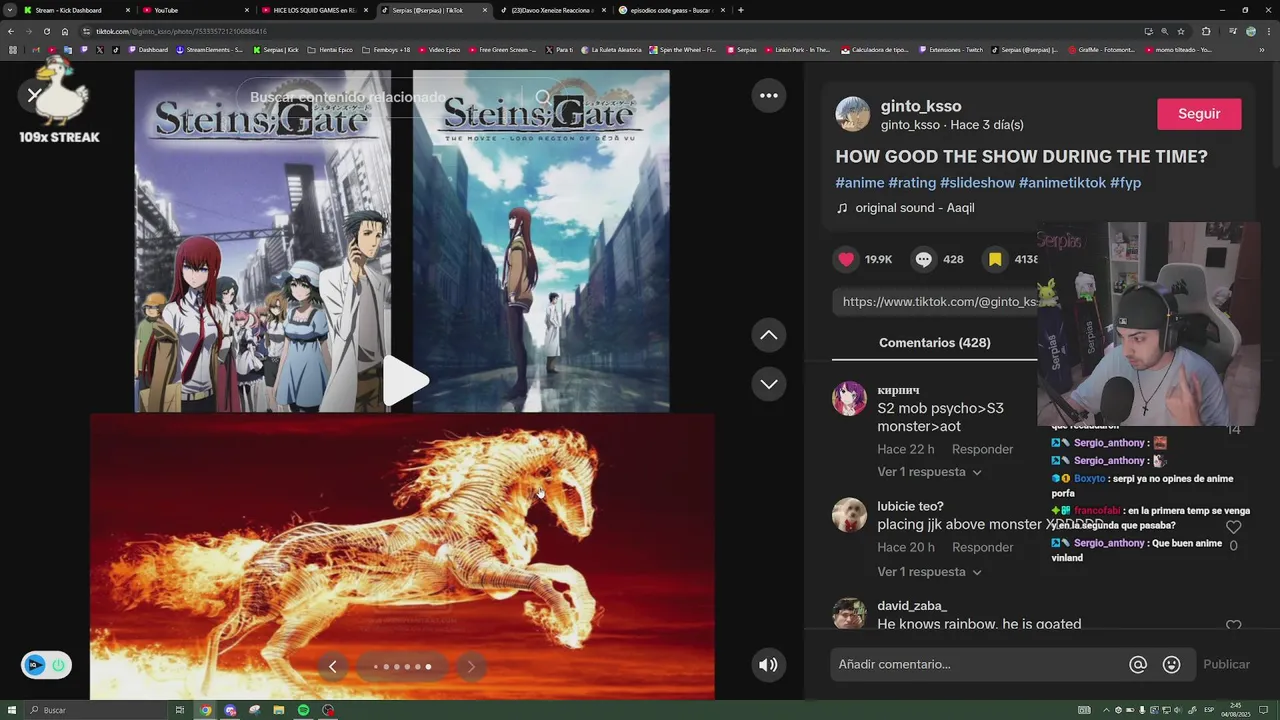Open Serpias | Kick bookmark
This screenshot has width=1280, height=720.
[x=276, y=49]
